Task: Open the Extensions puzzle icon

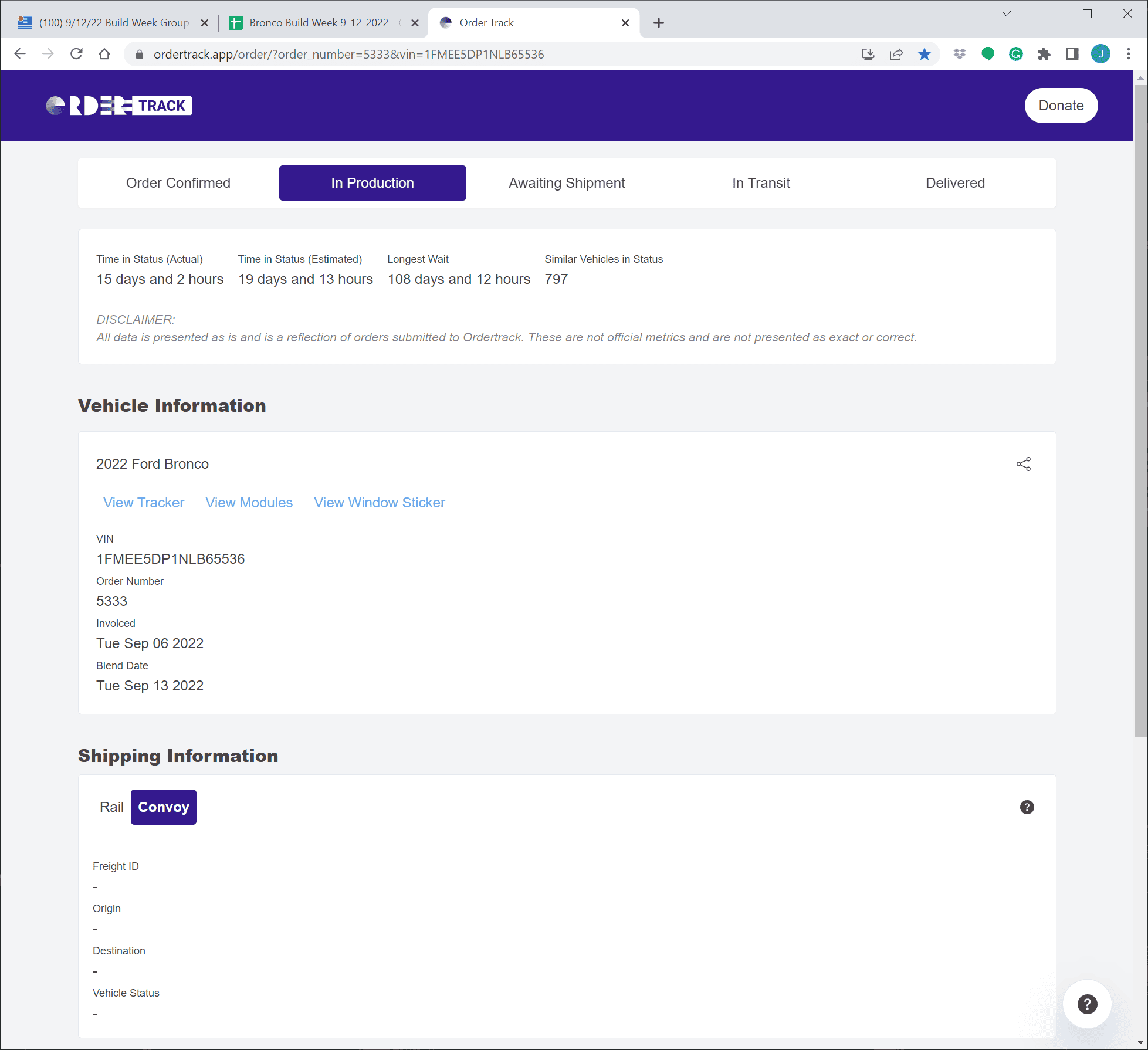Action: (1044, 55)
